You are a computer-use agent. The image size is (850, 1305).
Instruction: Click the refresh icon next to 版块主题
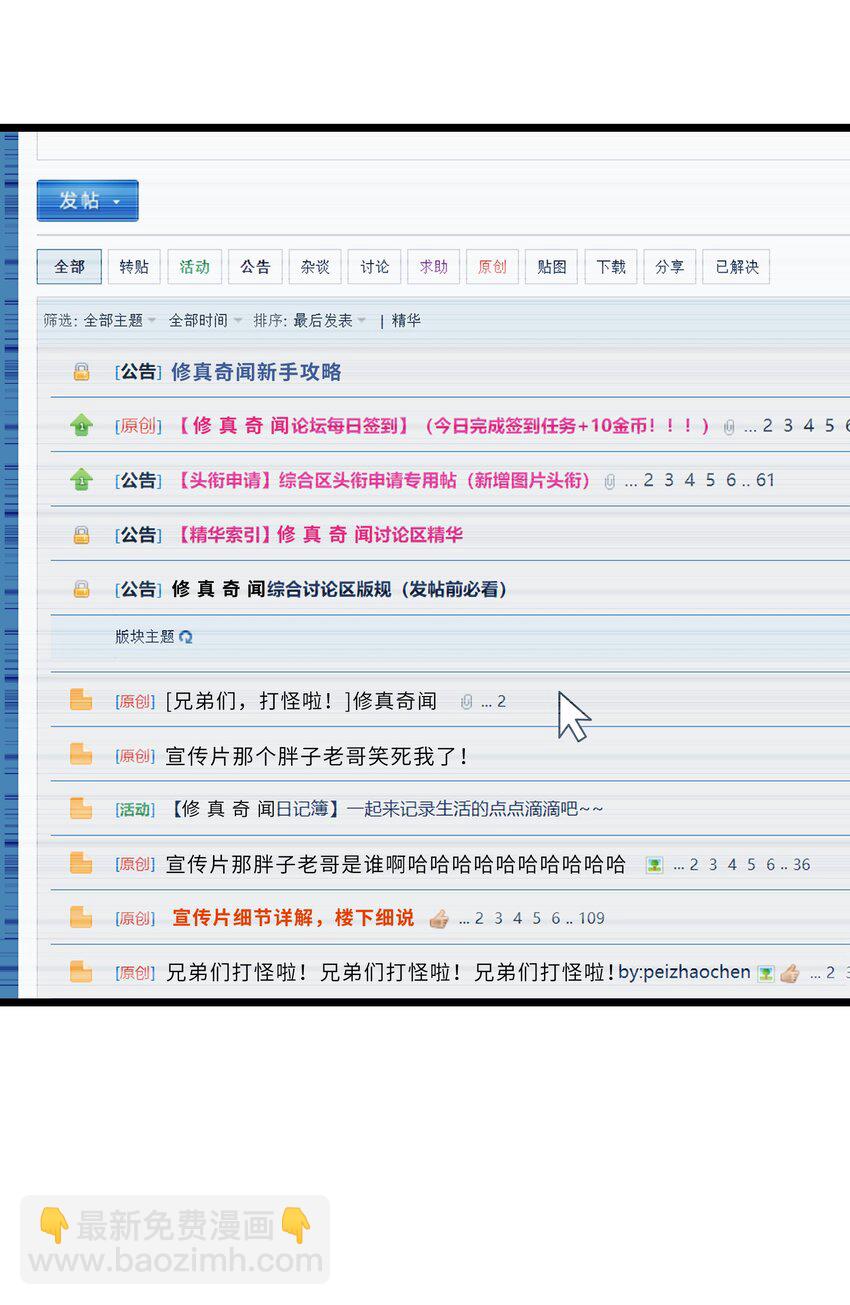[x=186, y=637]
